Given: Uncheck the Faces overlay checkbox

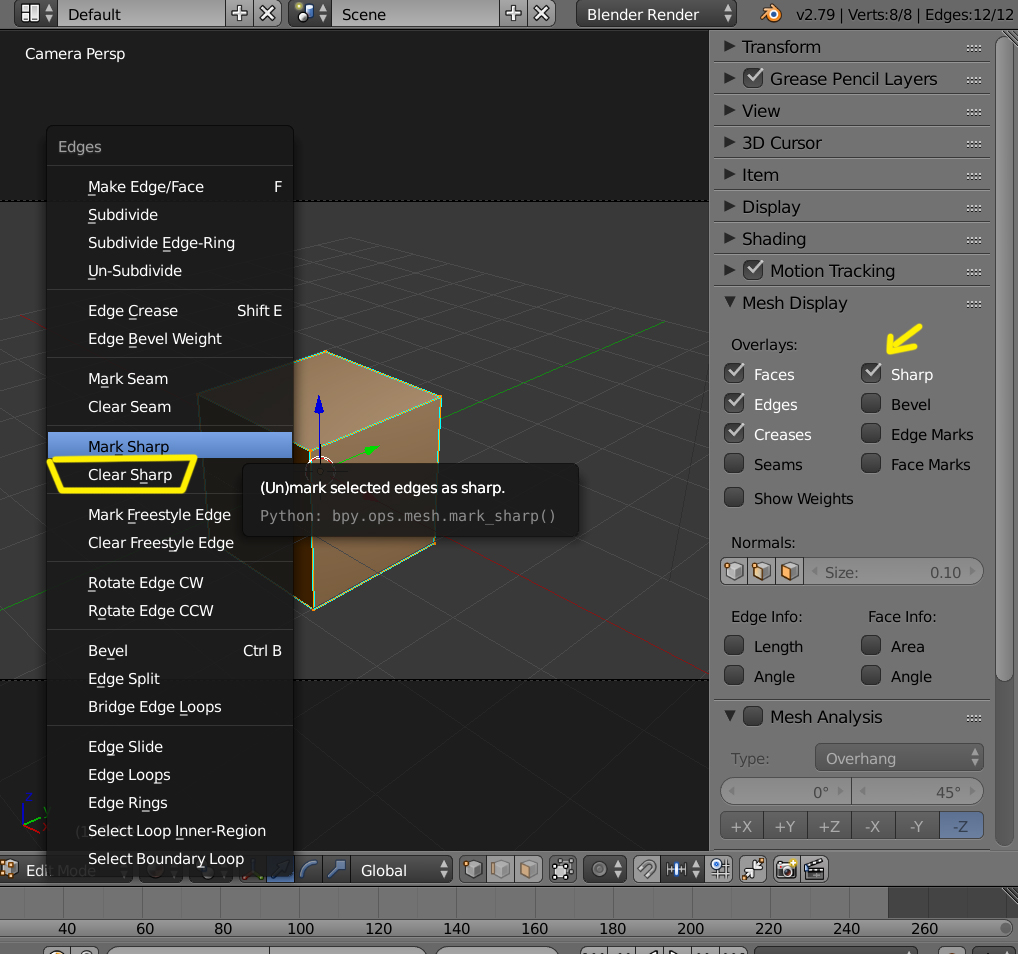Looking at the screenshot, I should point(734,373).
